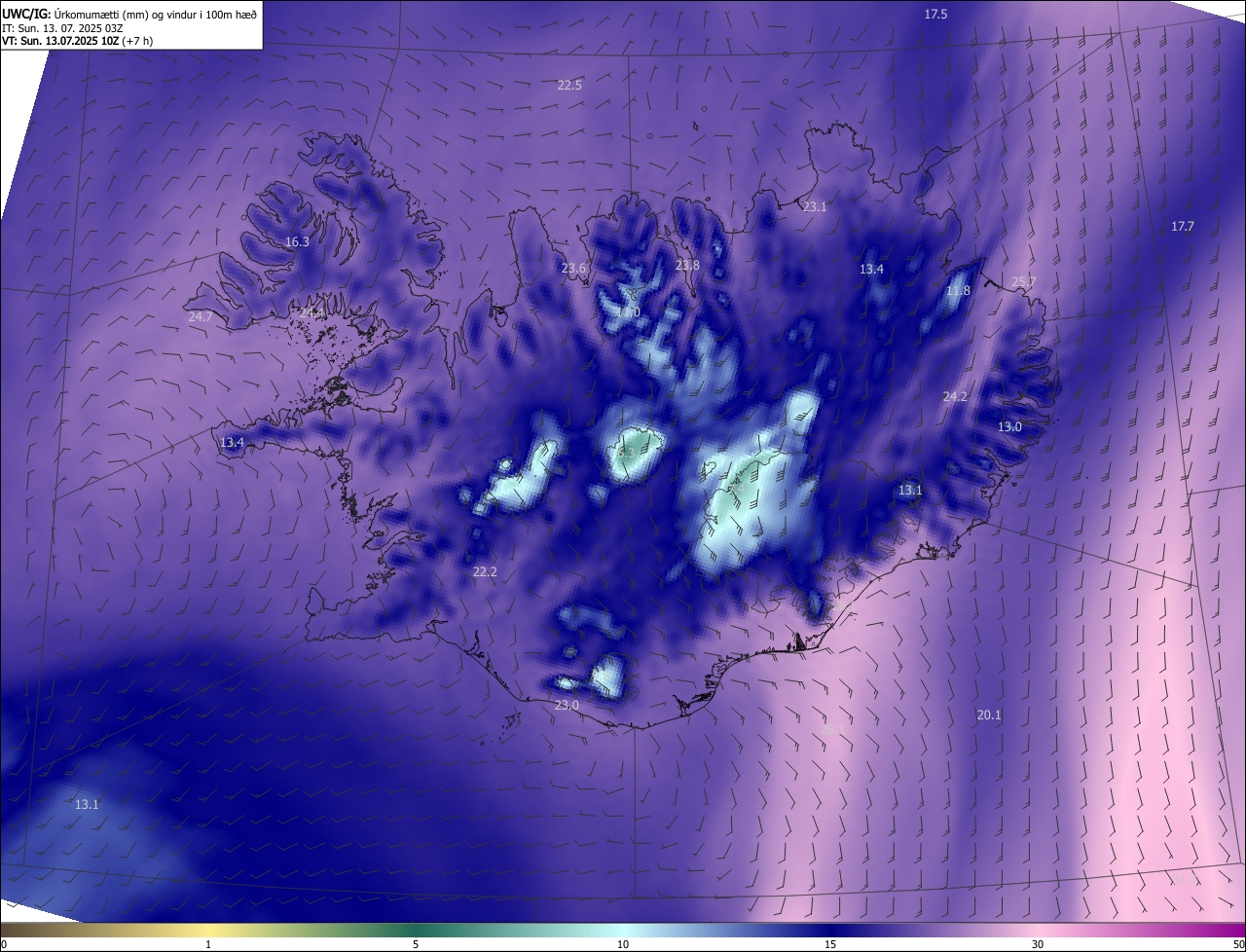Click the 22.2 value label

(485, 571)
